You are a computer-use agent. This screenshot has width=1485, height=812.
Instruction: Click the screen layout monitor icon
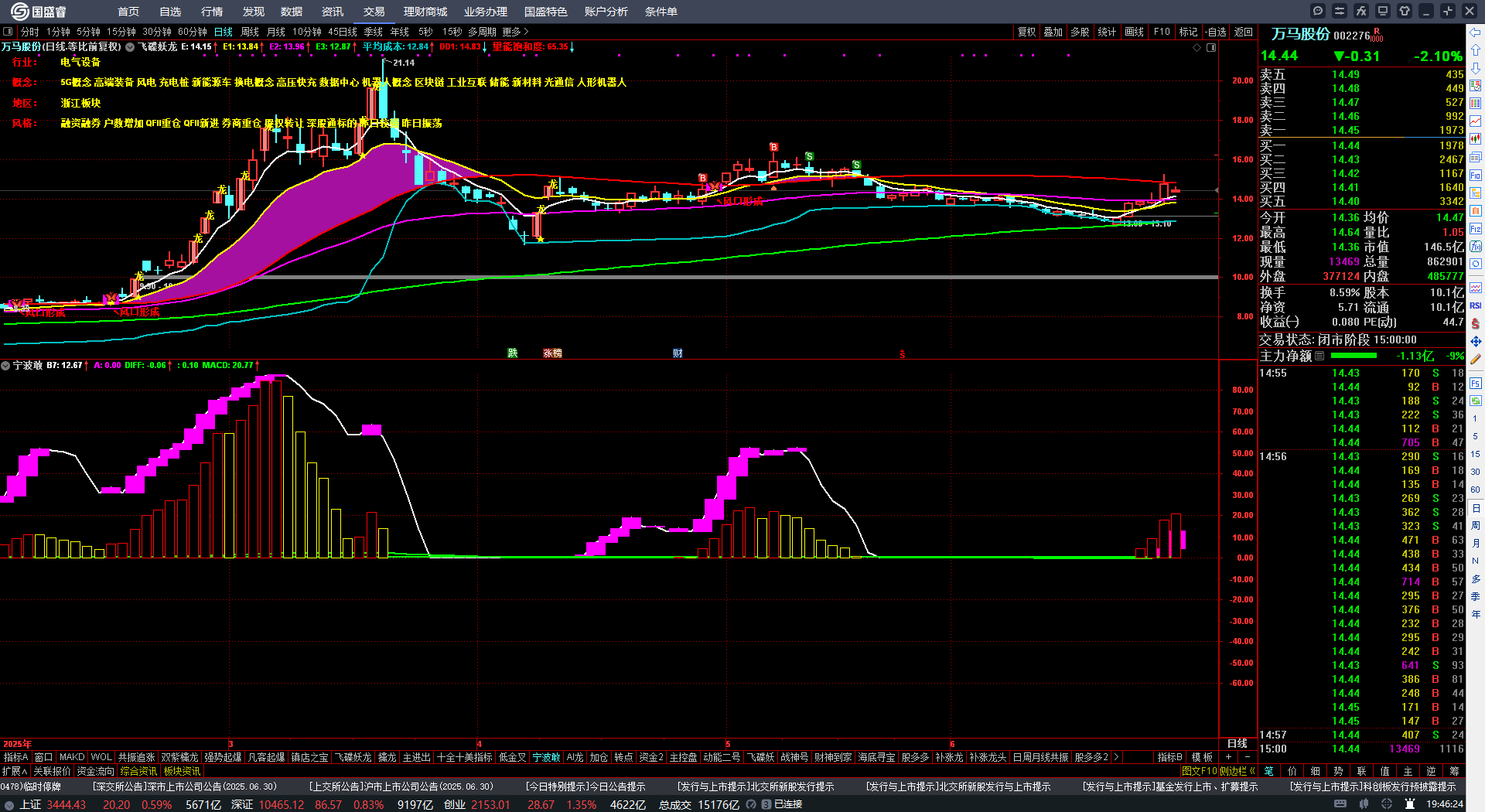(x=1383, y=11)
